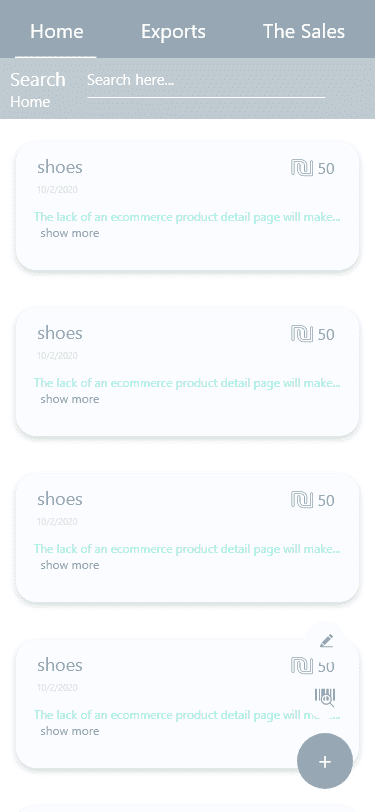Open the Exports tab
The height and width of the screenshot is (812, 375).
tap(173, 31)
